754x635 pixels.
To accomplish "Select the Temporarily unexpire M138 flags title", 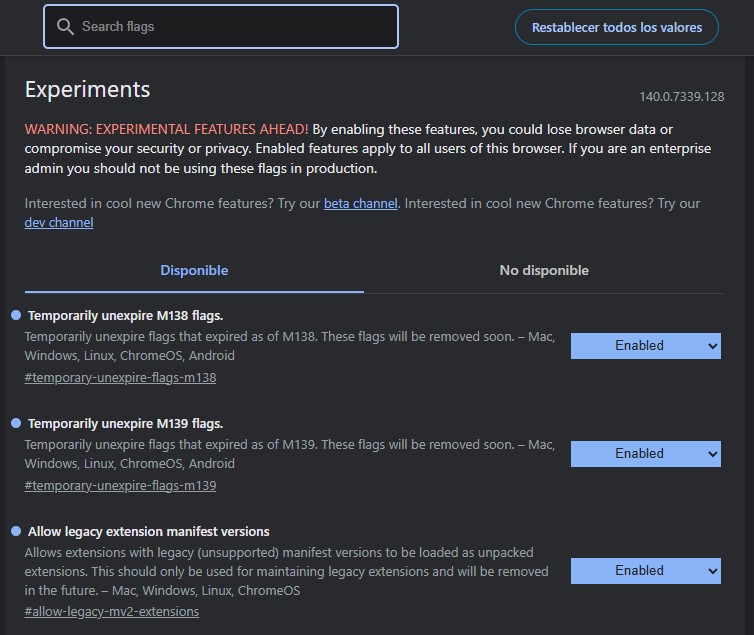I will pos(125,315).
